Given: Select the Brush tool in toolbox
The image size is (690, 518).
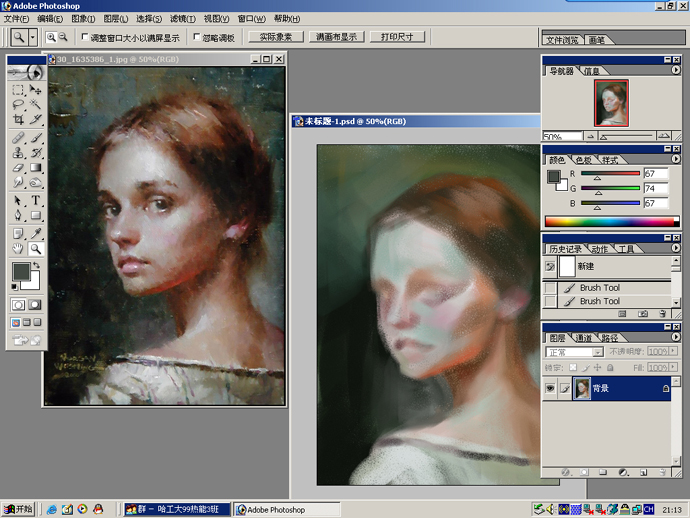Looking at the screenshot, I should (35, 138).
